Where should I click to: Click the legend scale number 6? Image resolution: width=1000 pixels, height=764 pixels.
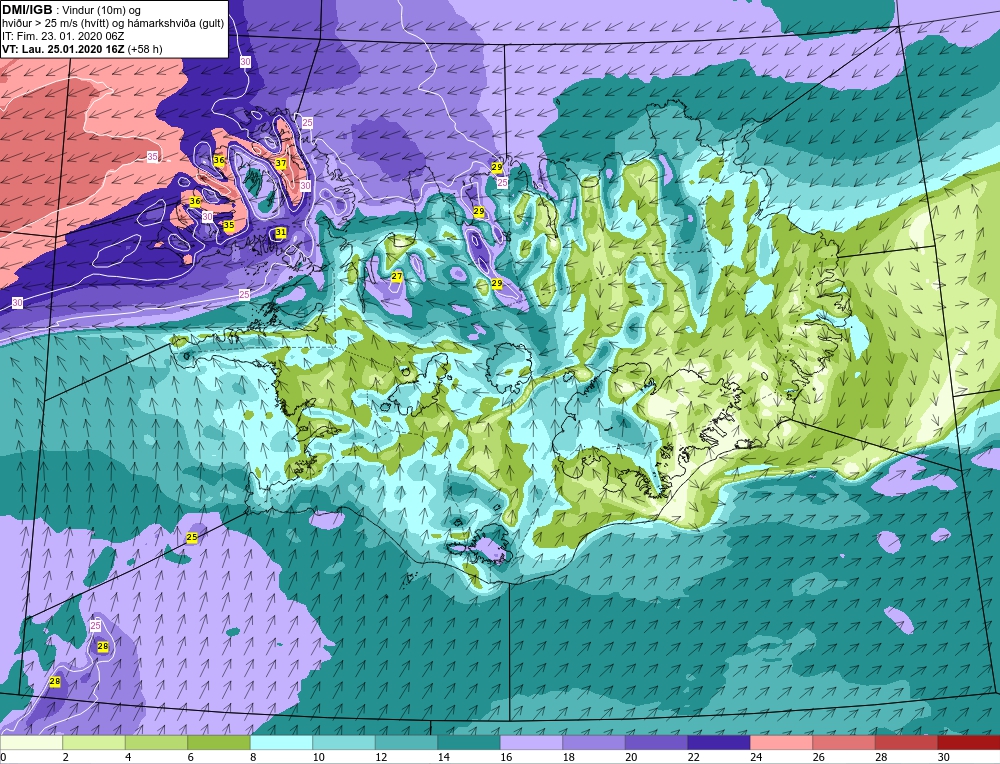click(191, 757)
